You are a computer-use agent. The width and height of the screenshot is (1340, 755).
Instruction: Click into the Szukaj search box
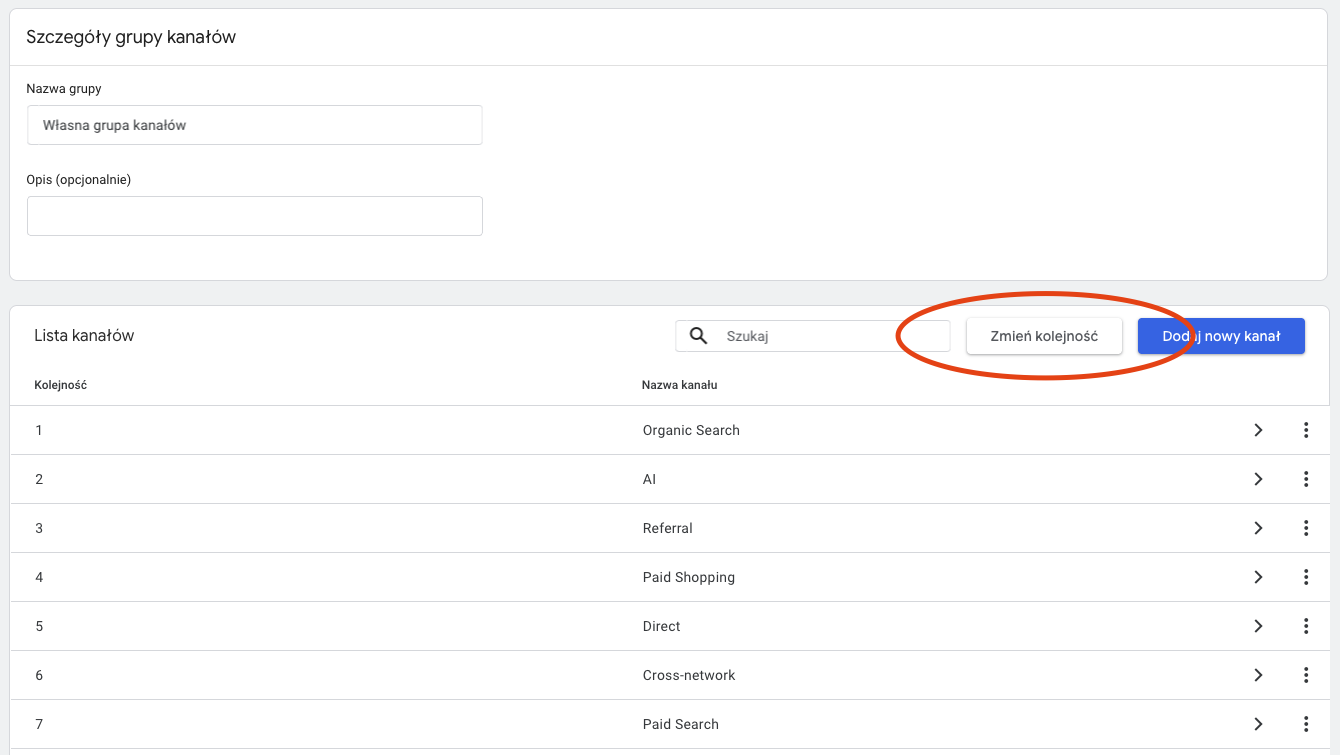pyautogui.click(x=830, y=336)
